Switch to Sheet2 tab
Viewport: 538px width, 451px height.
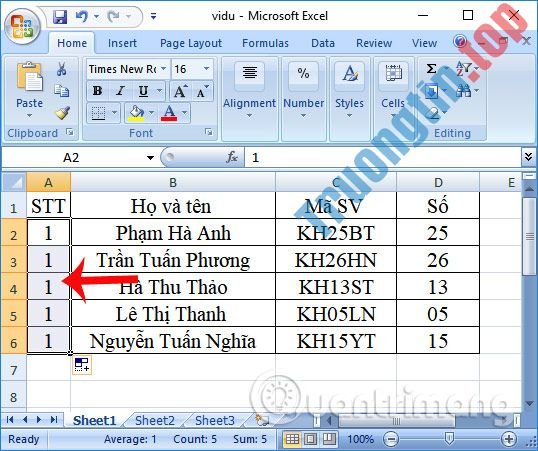[155, 420]
